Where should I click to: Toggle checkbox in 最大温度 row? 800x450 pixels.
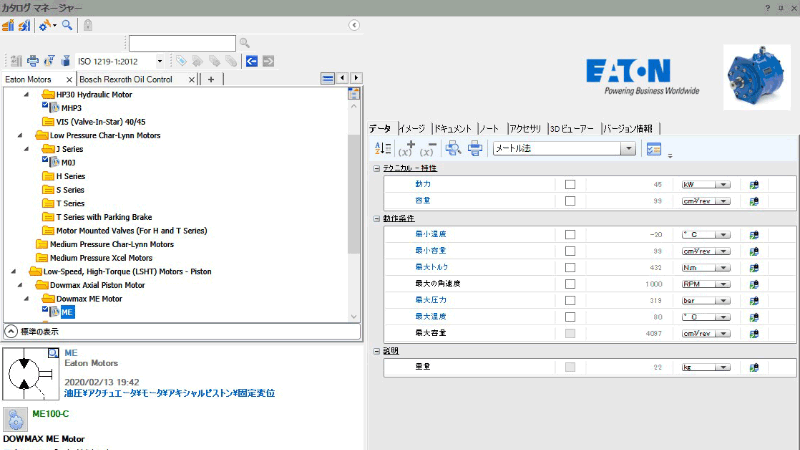[x=570, y=317]
